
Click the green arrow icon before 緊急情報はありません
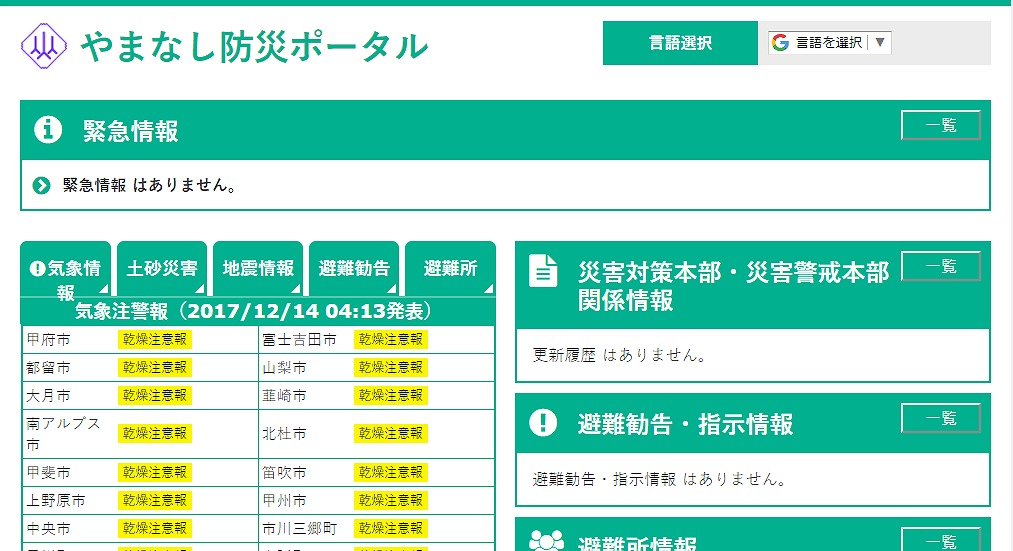[x=41, y=186]
